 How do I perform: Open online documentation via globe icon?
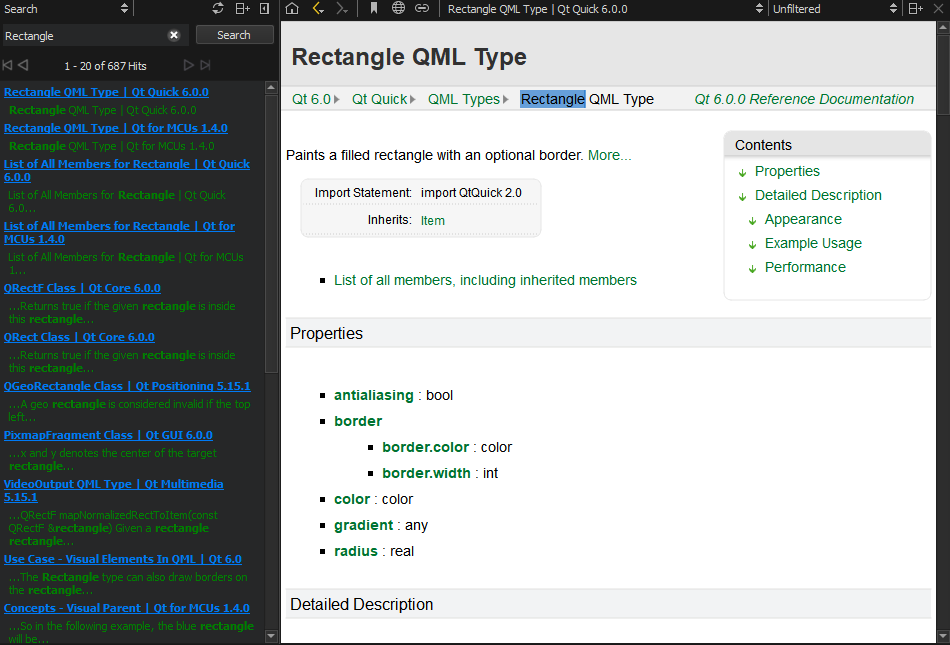click(398, 9)
